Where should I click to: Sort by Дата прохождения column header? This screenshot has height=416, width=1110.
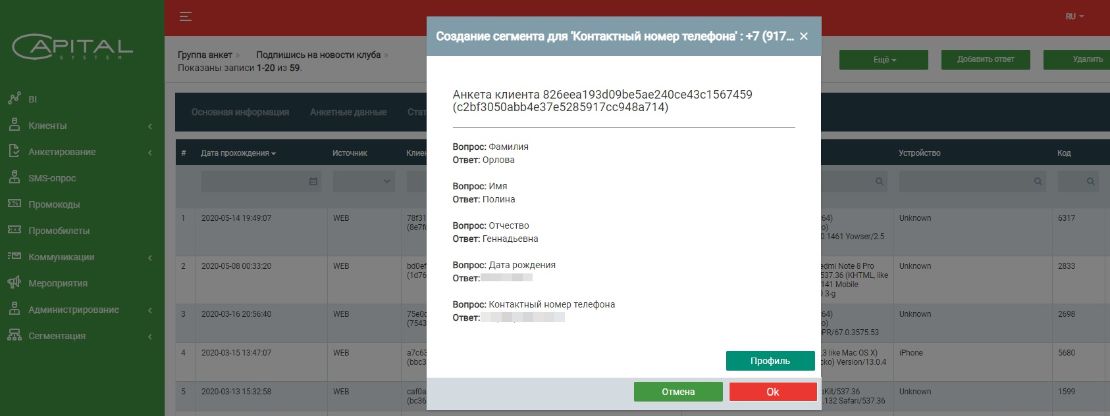click(x=238, y=153)
